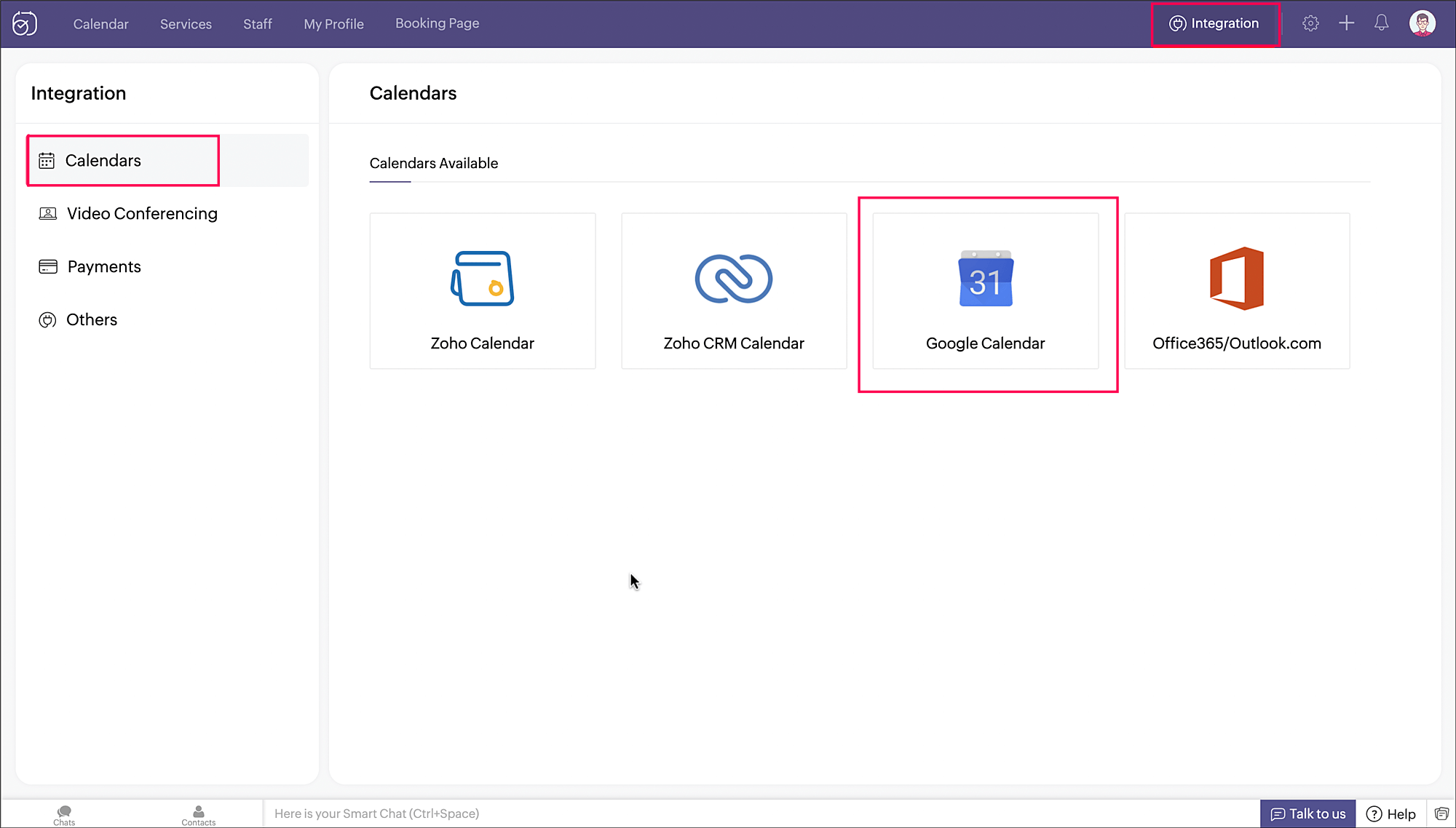Click the Others plug icon
This screenshot has height=828, width=1456.
(x=47, y=320)
